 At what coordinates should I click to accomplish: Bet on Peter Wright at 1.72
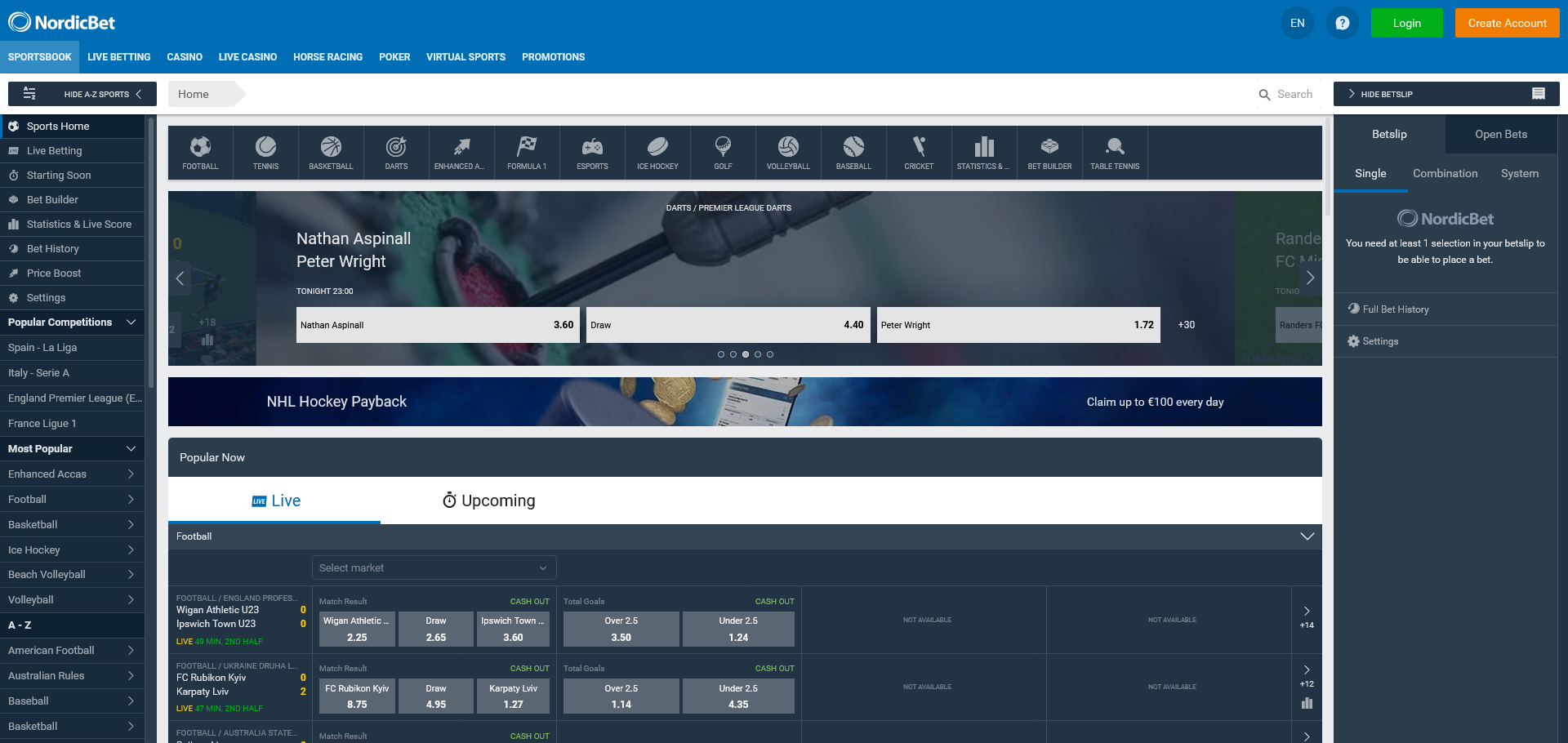pos(1018,325)
